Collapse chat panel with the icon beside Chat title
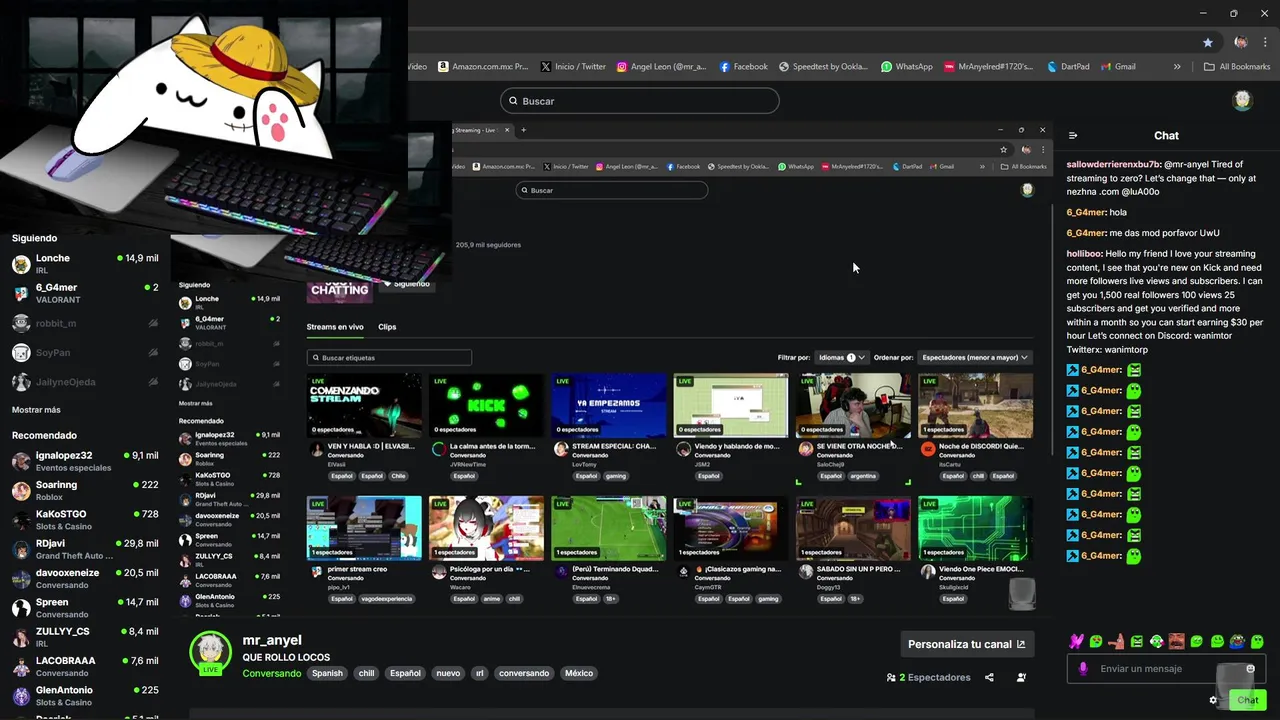1280x720 pixels. click(x=1073, y=136)
